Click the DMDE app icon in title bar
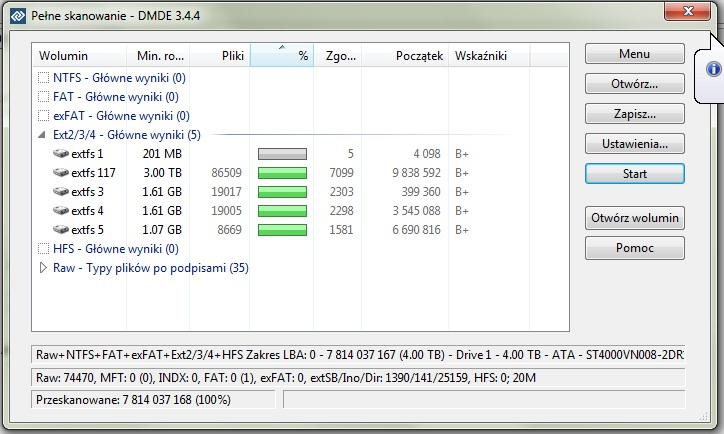The image size is (724, 434). [18, 16]
